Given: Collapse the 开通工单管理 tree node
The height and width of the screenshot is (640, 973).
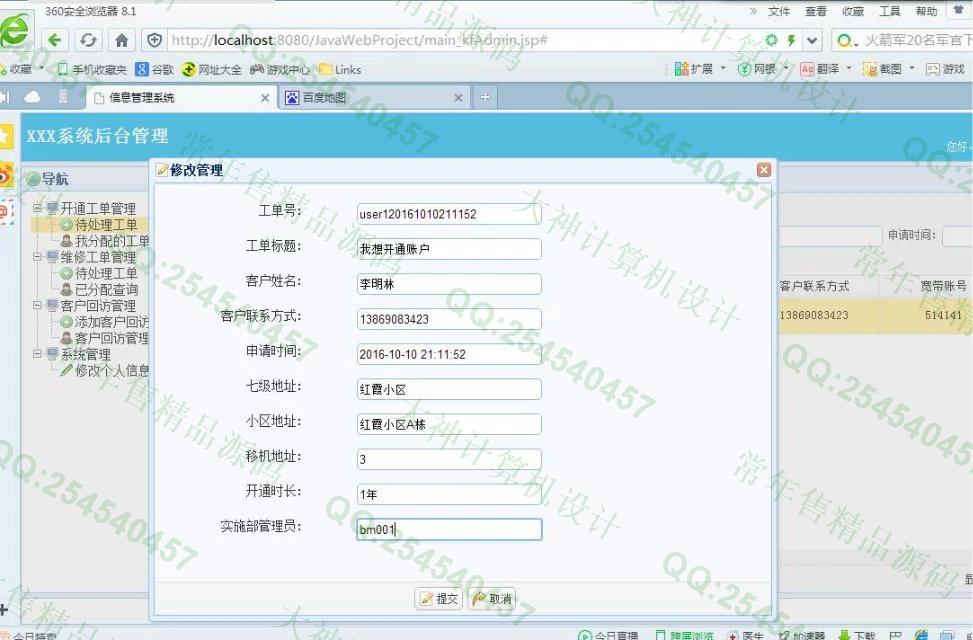Looking at the screenshot, I should point(37,208).
